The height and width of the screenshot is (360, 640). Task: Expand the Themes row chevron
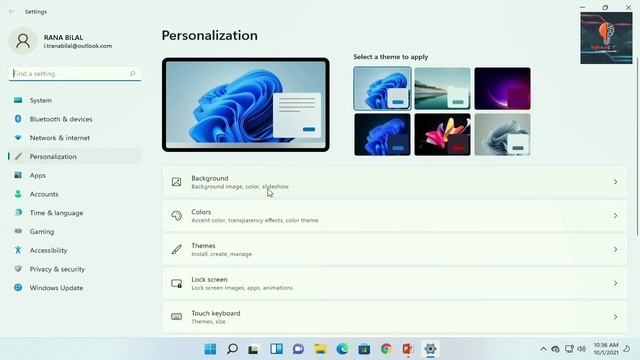[x=616, y=249]
